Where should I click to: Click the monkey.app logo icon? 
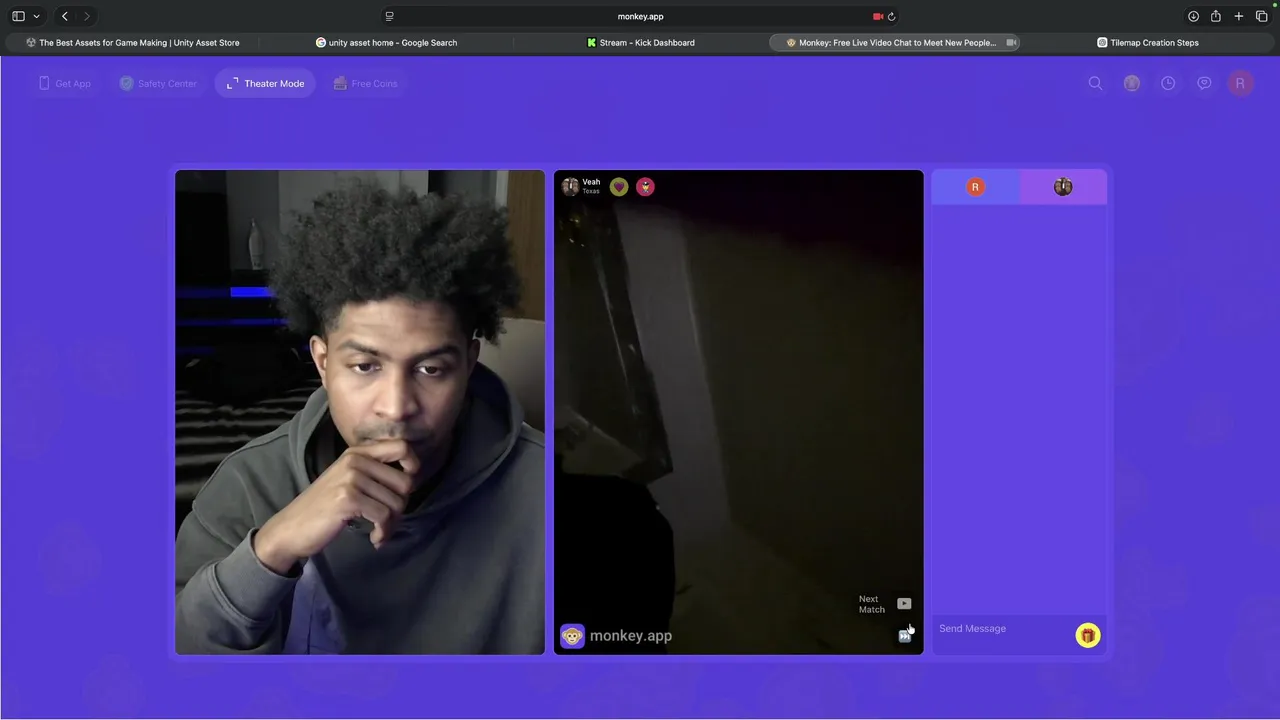tap(572, 636)
